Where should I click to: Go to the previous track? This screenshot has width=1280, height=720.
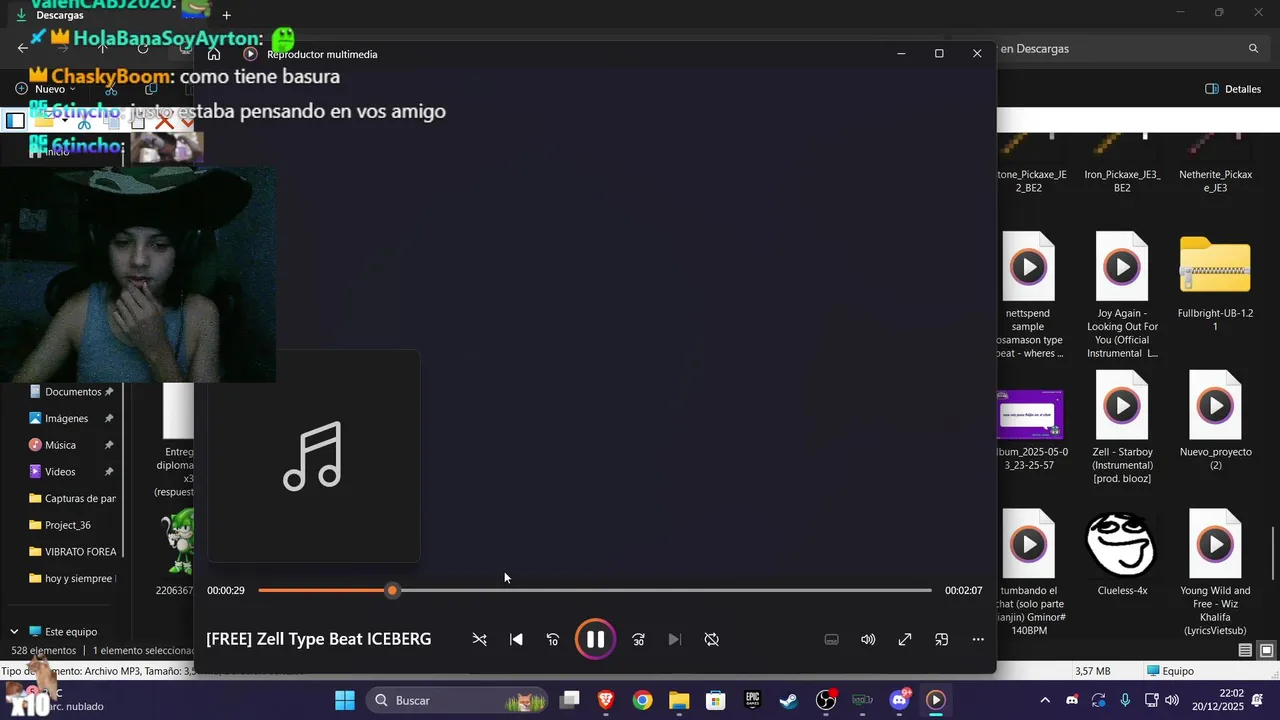pos(516,639)
